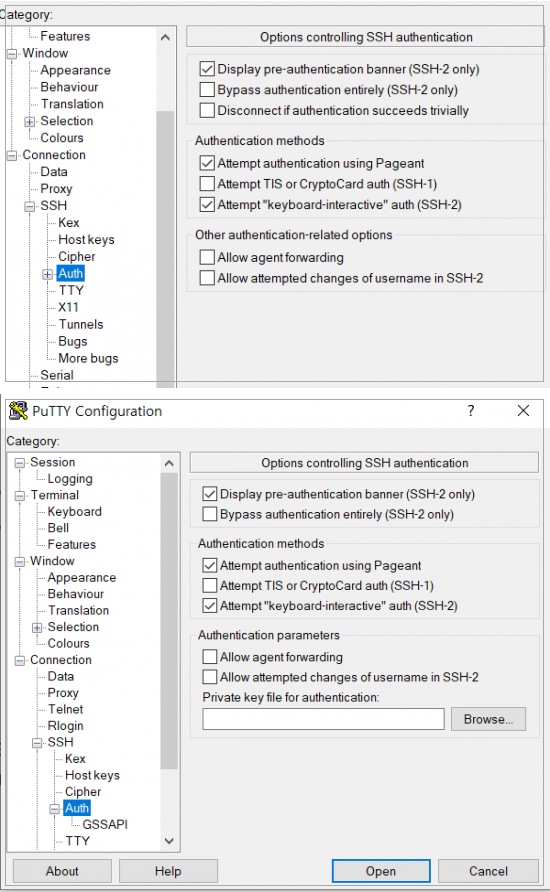
Task: Click the Help button
Action: click(168, 871)
